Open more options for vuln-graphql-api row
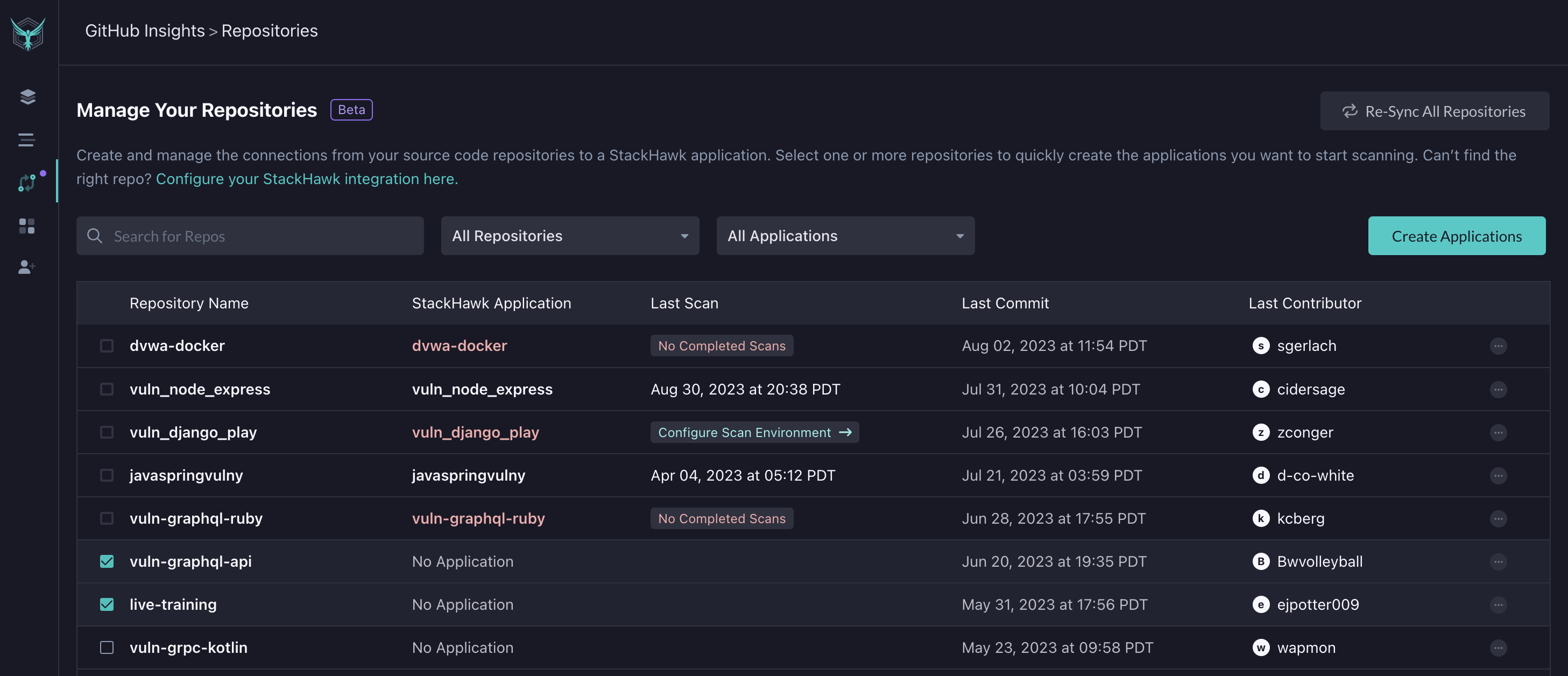This screenshot has width=1568, height=676. coord(1498,561)
